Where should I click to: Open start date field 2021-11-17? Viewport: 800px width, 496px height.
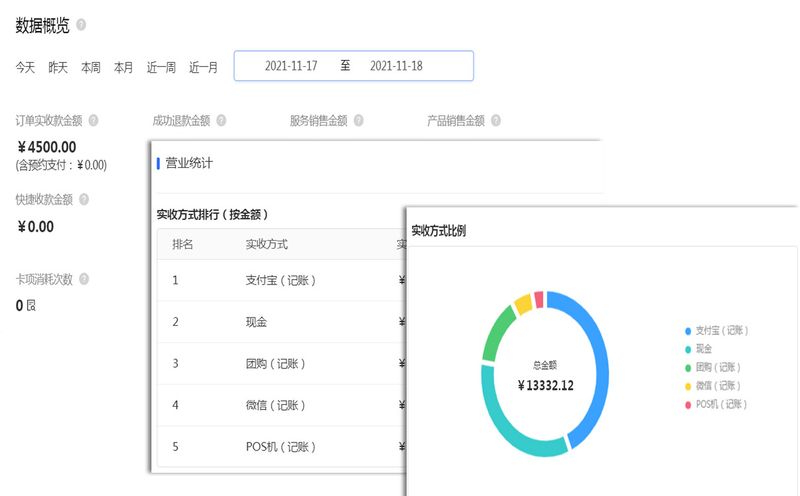click(291, 66)
